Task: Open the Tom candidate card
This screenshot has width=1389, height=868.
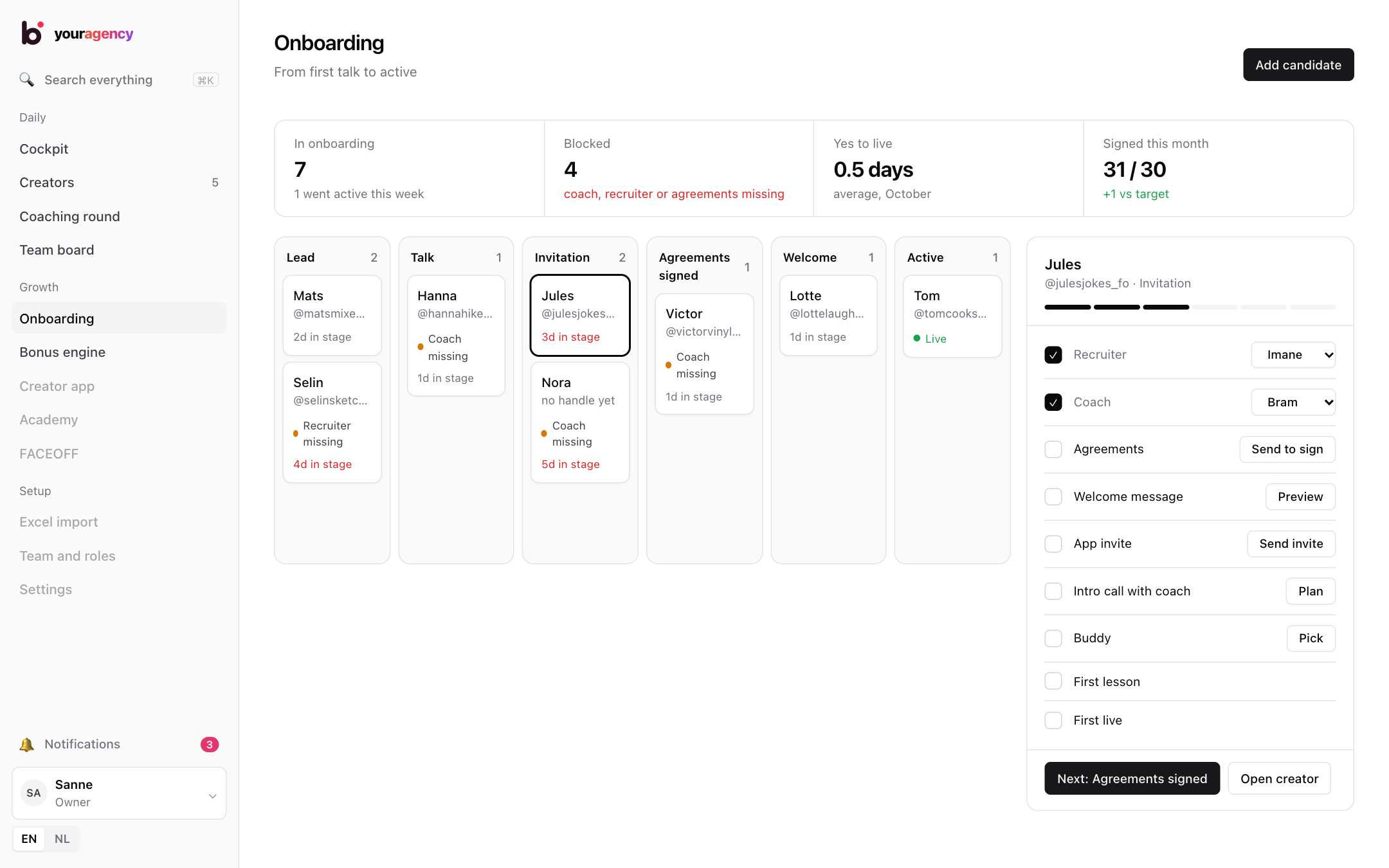Action: [952, 316]
